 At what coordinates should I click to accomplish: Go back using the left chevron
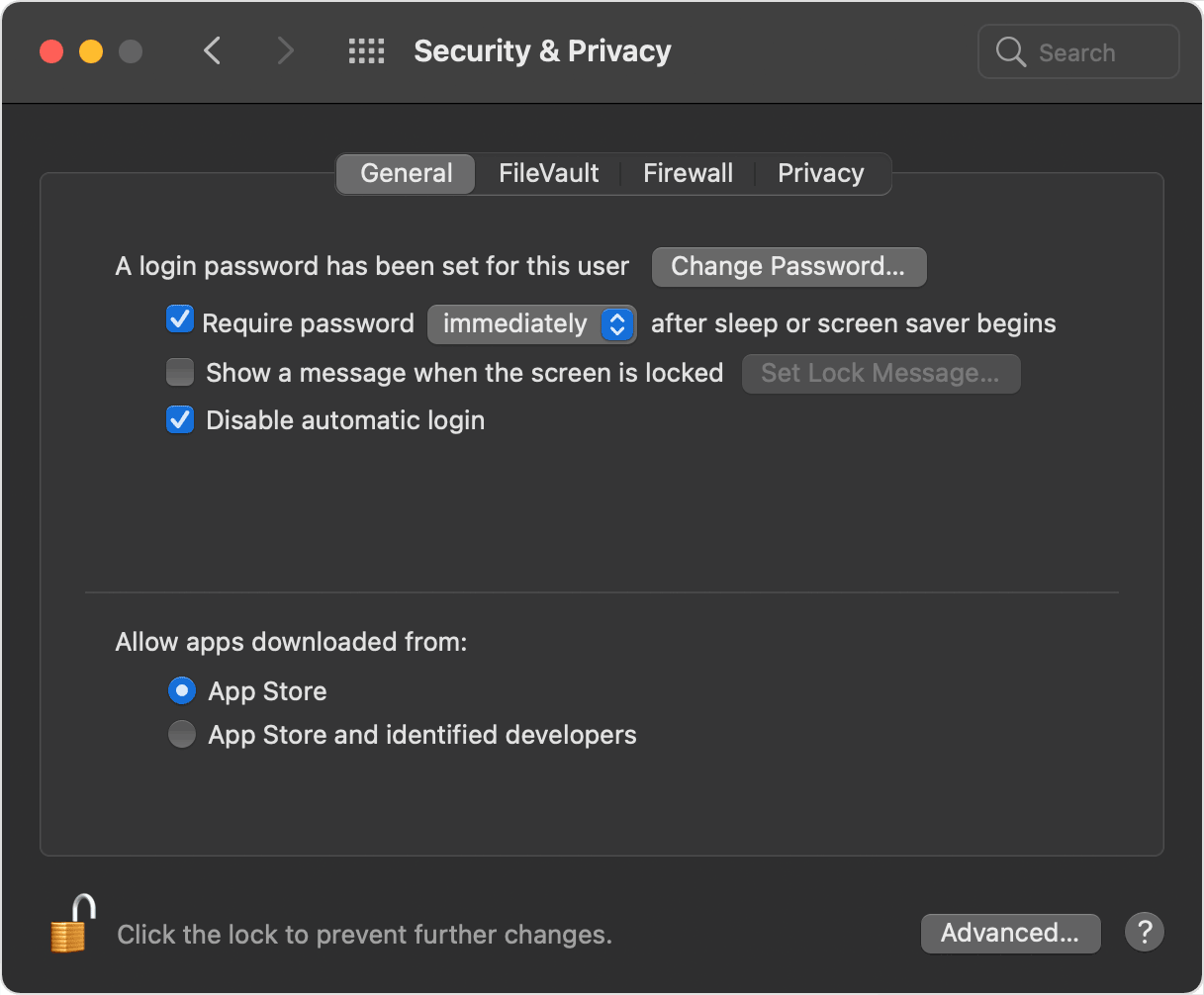(212, 51)
